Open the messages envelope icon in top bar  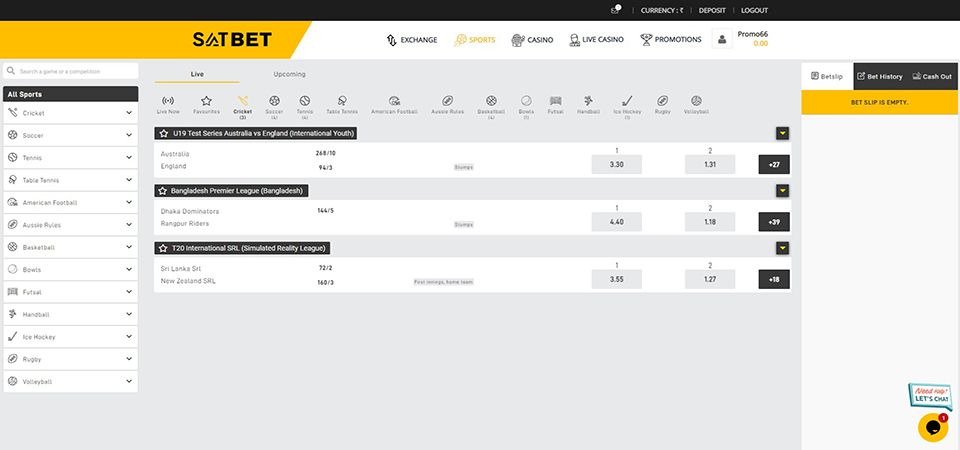click(x=615, y=10)
